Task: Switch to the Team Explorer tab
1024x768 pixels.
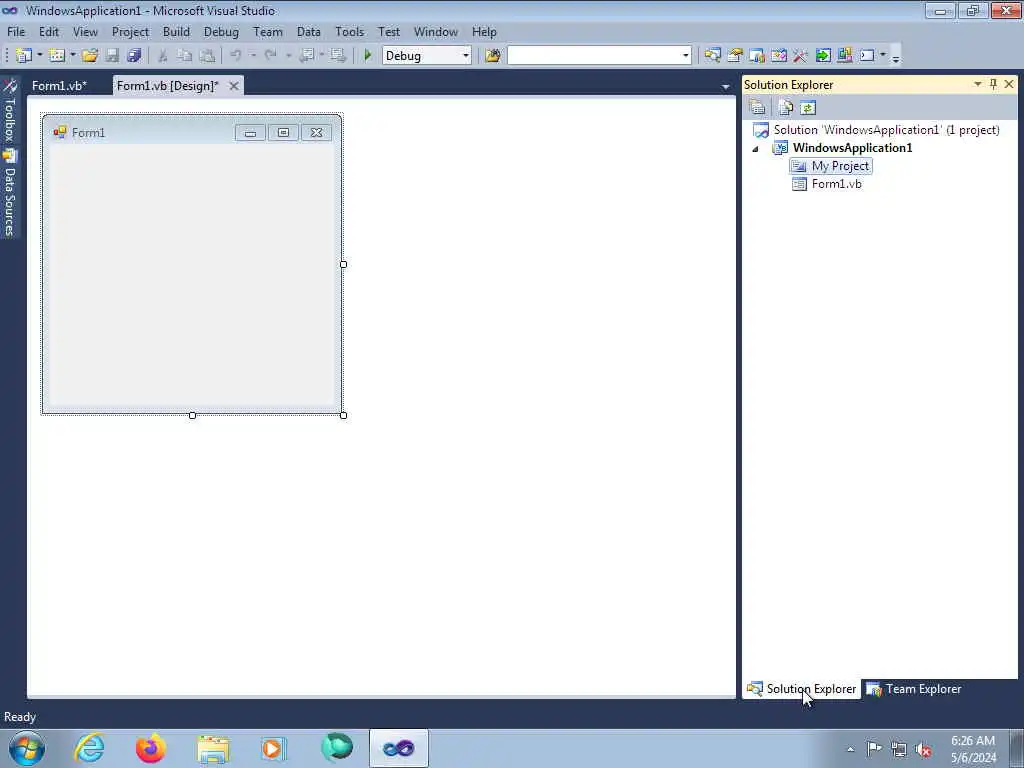Action: pos(914,689)
